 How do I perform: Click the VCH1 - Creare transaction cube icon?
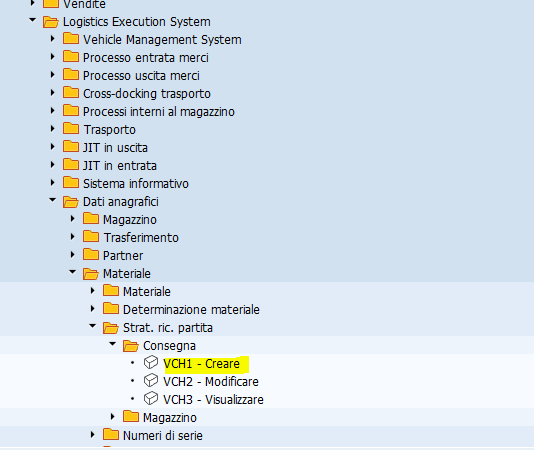[151, 362]
